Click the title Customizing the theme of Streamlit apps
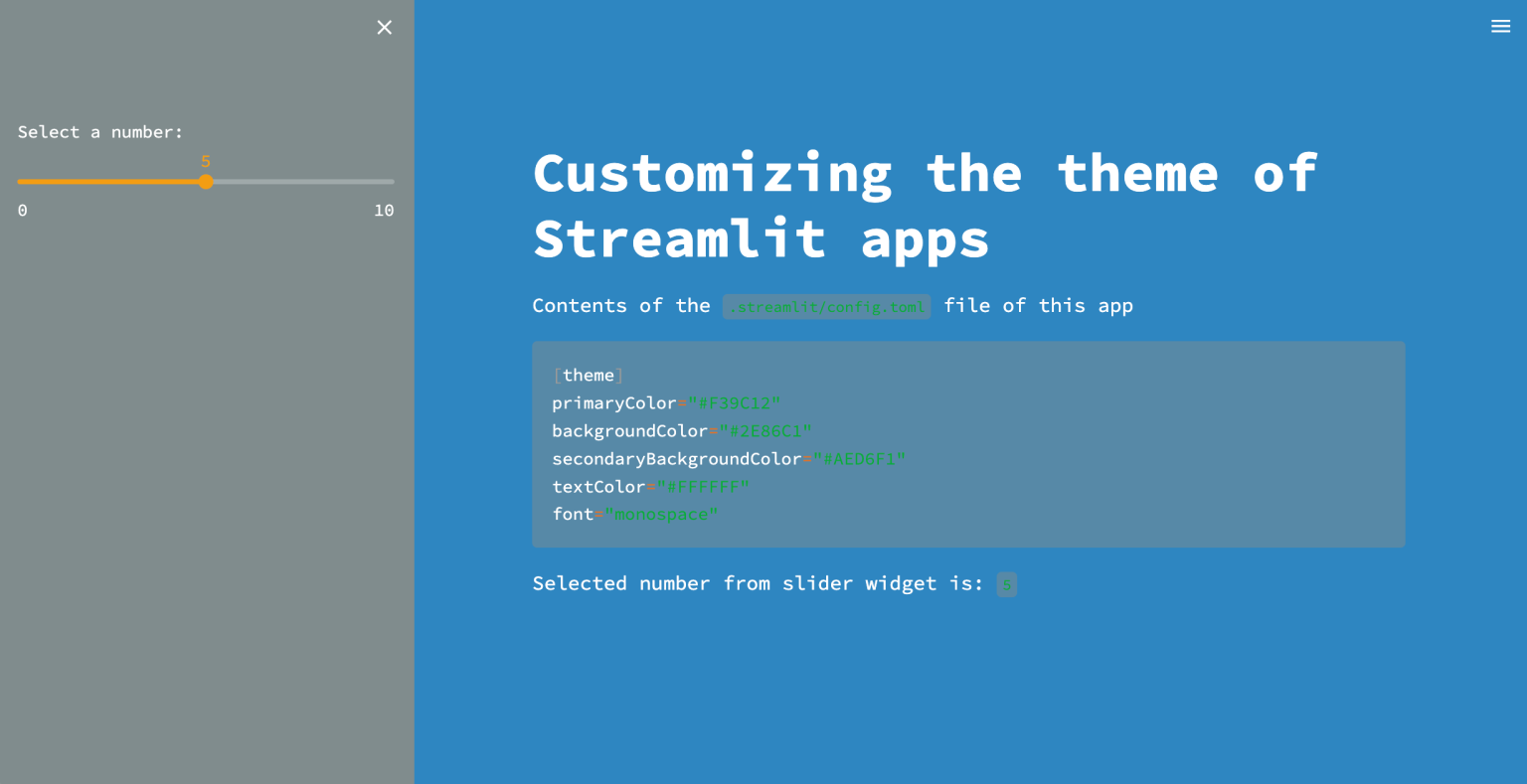This screenshot has height=784, width=1527. pyautogui.click(x=925, y=204)
